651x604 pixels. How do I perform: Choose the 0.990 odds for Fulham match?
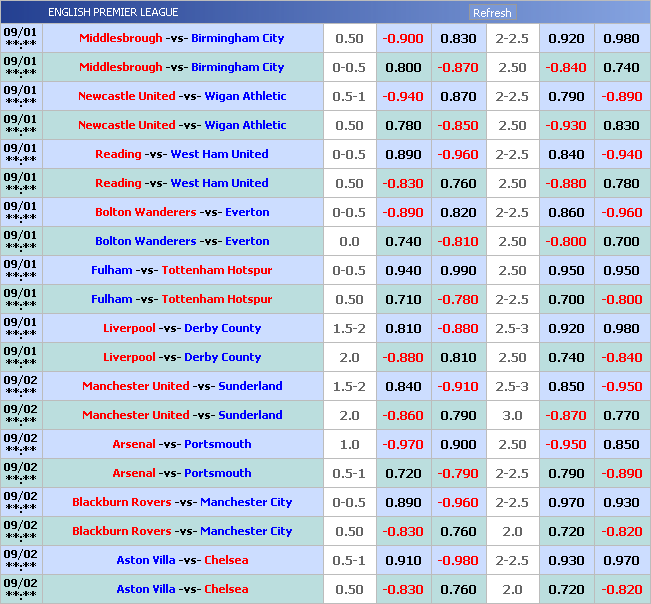(x=458, y=271)
